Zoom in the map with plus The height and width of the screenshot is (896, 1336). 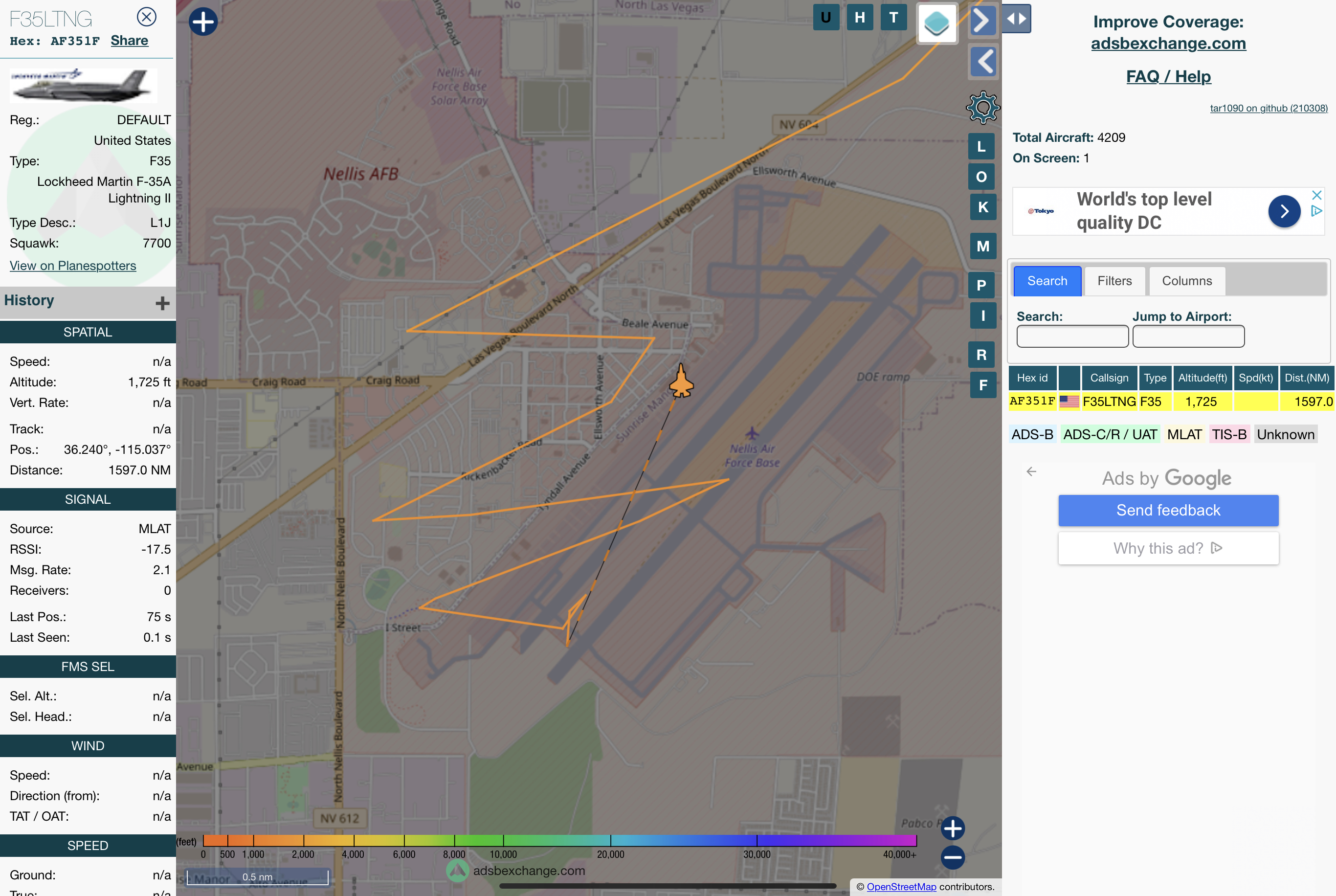(953, 828)
